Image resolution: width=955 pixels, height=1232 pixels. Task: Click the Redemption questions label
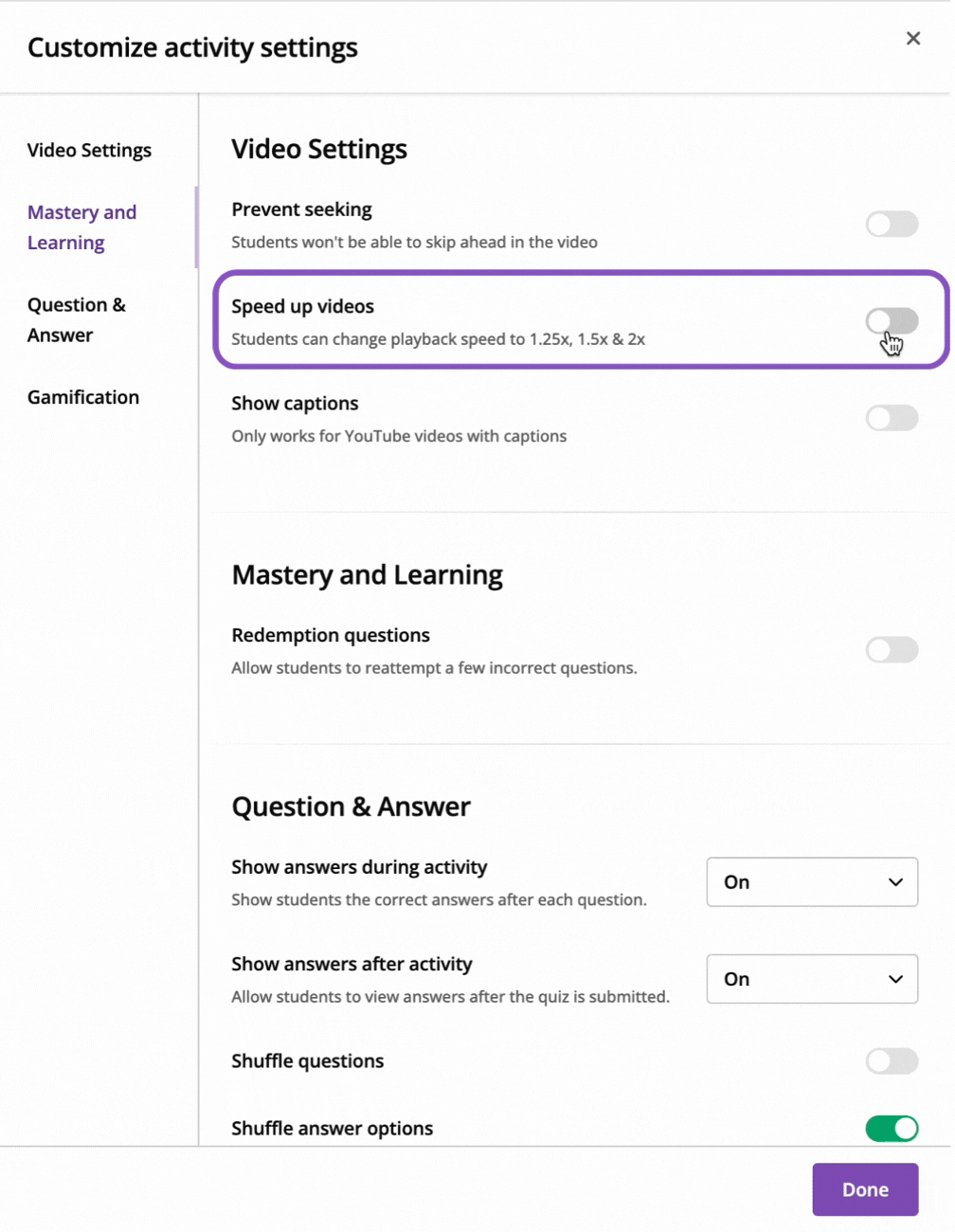[x=331, y=635]
